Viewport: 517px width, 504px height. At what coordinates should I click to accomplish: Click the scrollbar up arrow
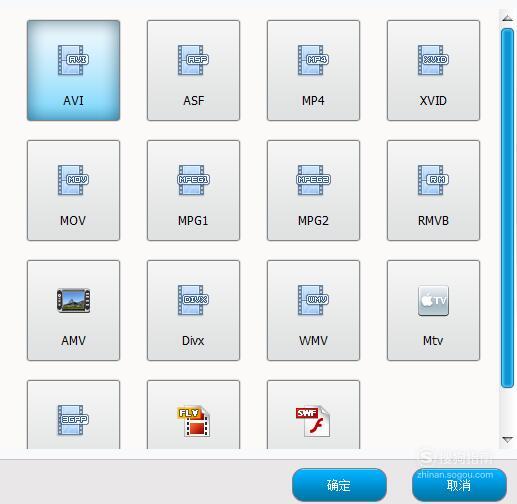point(507,18)
